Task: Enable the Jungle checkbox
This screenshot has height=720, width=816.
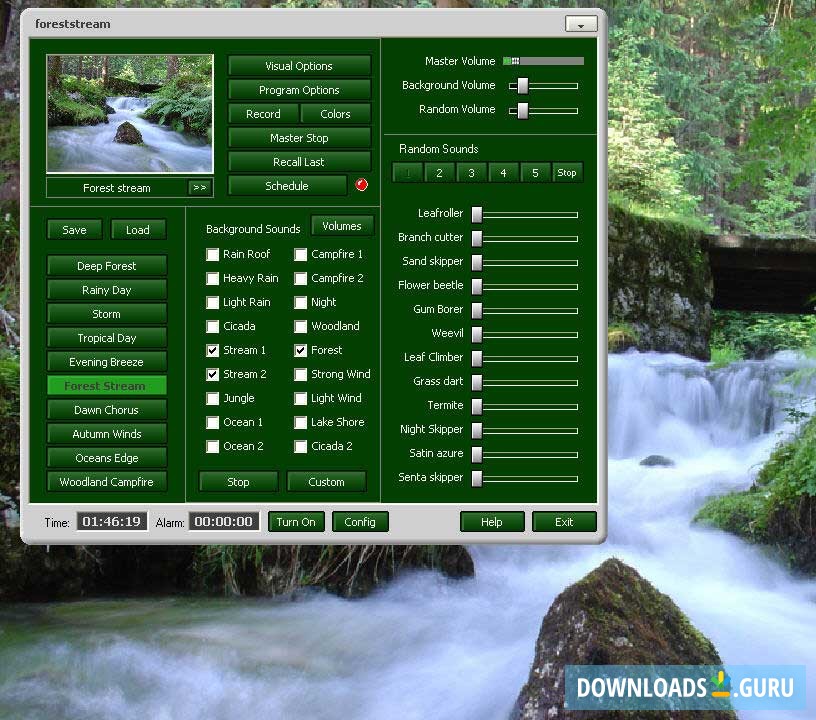Action: (212, 398)
